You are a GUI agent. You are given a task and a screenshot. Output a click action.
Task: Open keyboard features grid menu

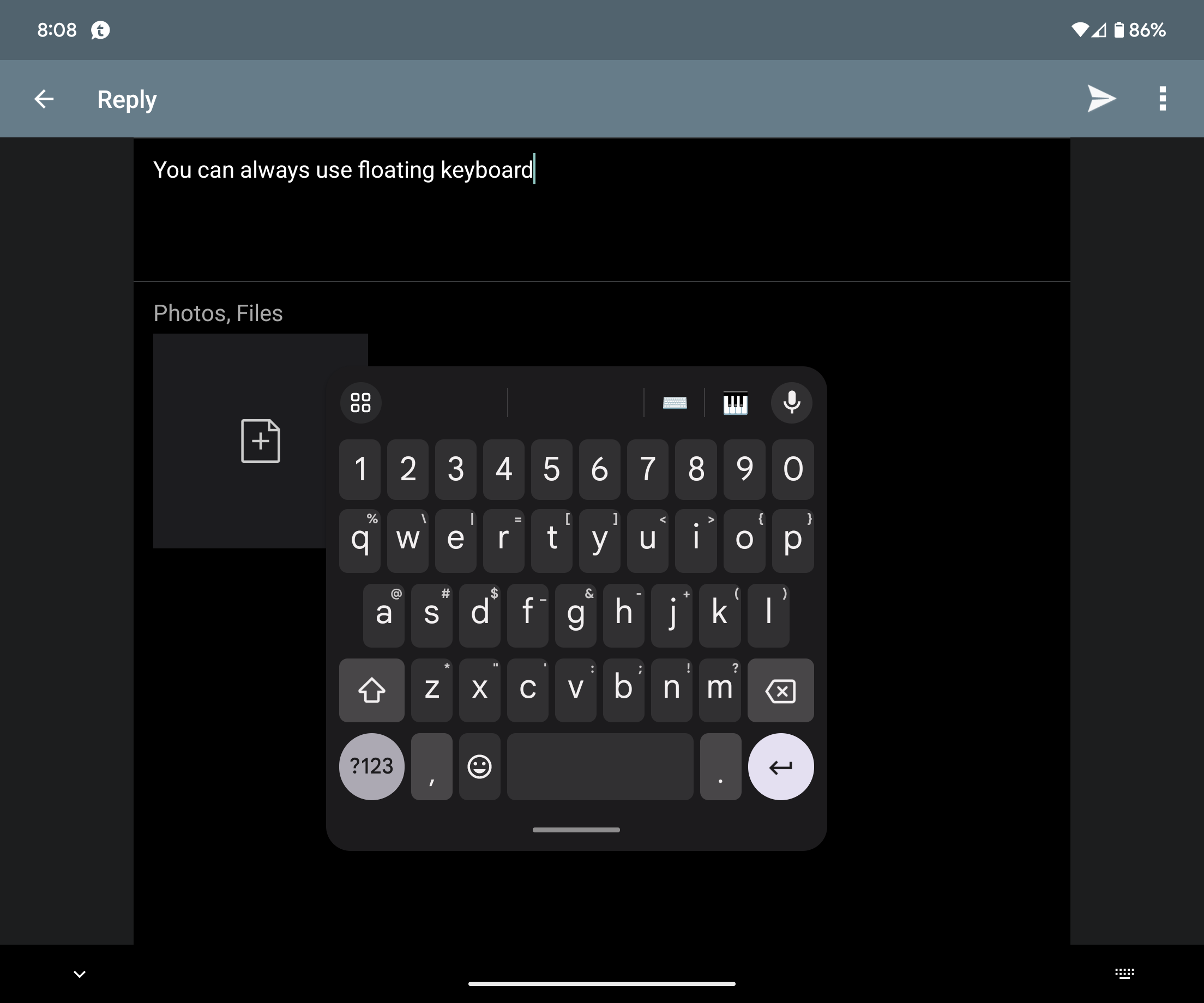pos(360,402)
